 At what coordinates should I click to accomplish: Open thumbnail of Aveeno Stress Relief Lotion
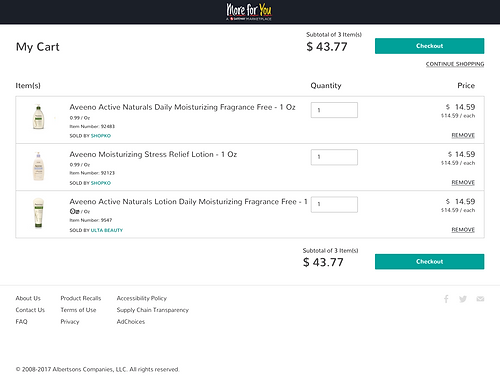38,166
